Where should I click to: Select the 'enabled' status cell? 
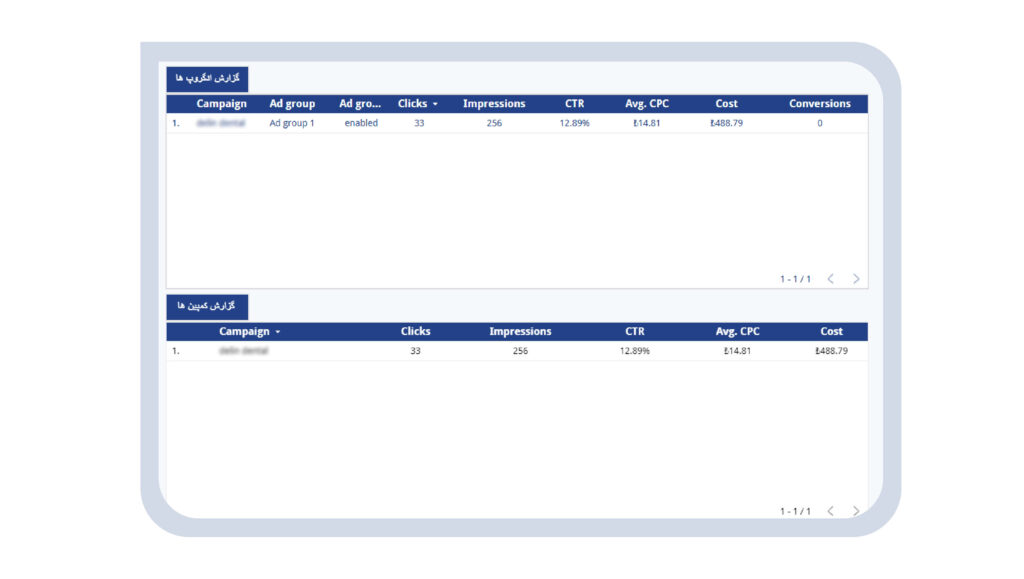[361, 123]
